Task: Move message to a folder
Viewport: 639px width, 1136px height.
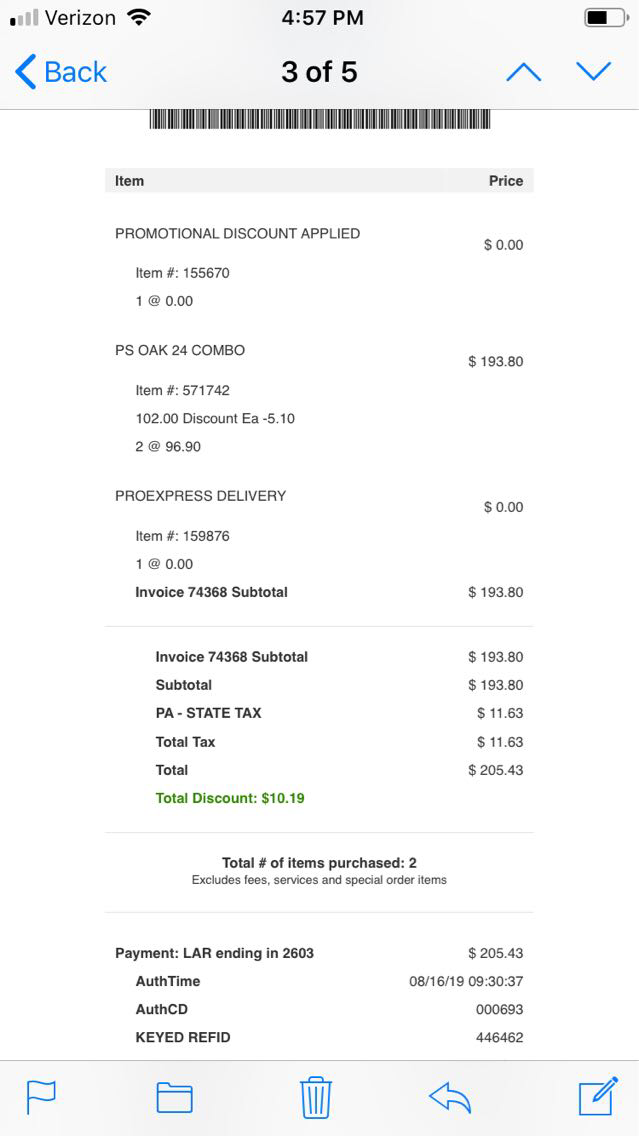Action: (x=174, y=1098)
